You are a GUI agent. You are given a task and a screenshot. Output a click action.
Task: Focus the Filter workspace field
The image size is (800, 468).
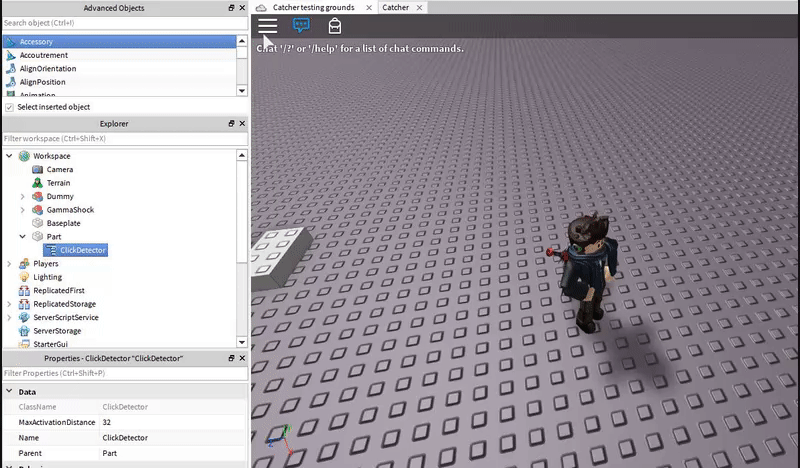(x=125, y=138)
